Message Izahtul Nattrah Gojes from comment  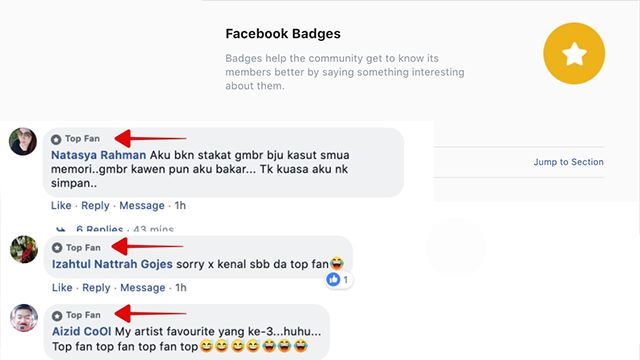tap(142, 287)
